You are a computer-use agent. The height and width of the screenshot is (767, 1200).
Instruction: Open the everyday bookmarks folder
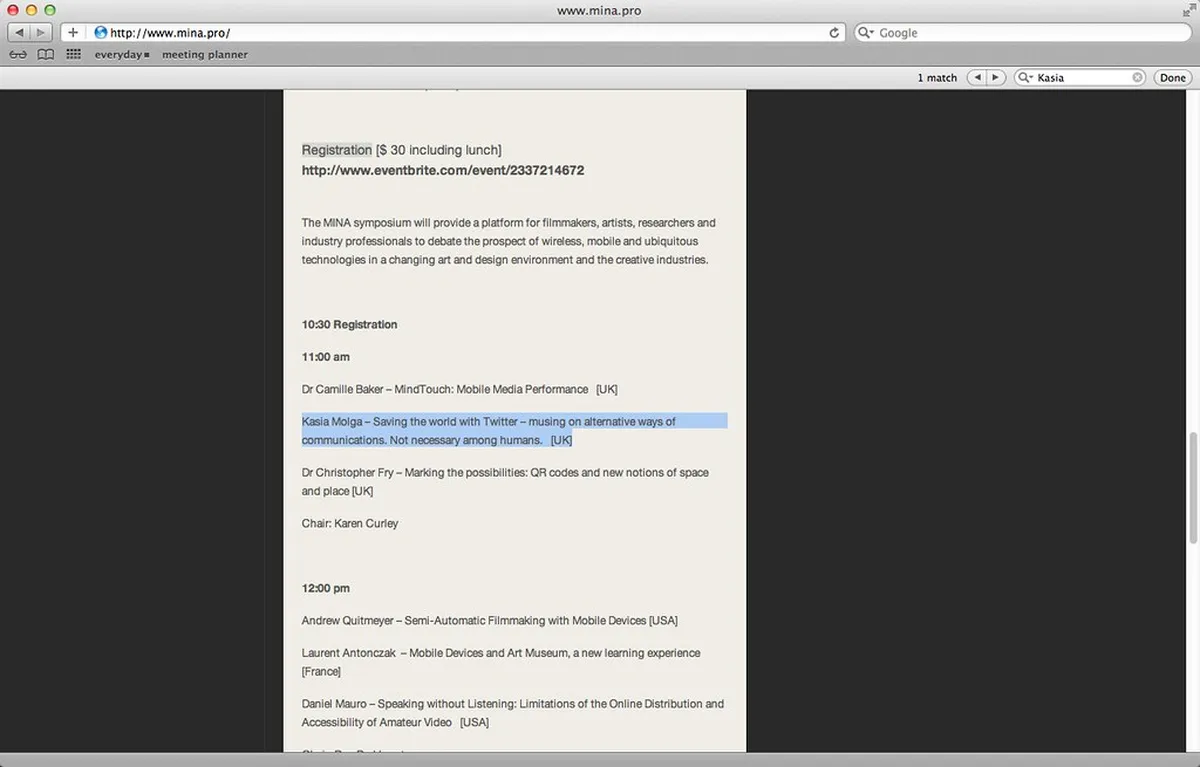click(122, 55)
